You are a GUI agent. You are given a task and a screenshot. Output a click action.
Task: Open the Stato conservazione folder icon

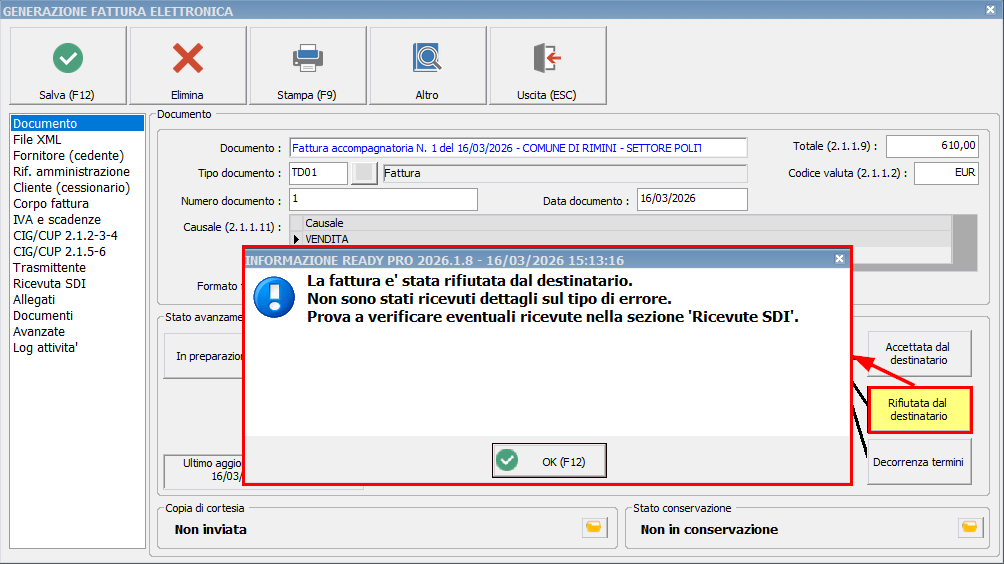click(969, 527)
